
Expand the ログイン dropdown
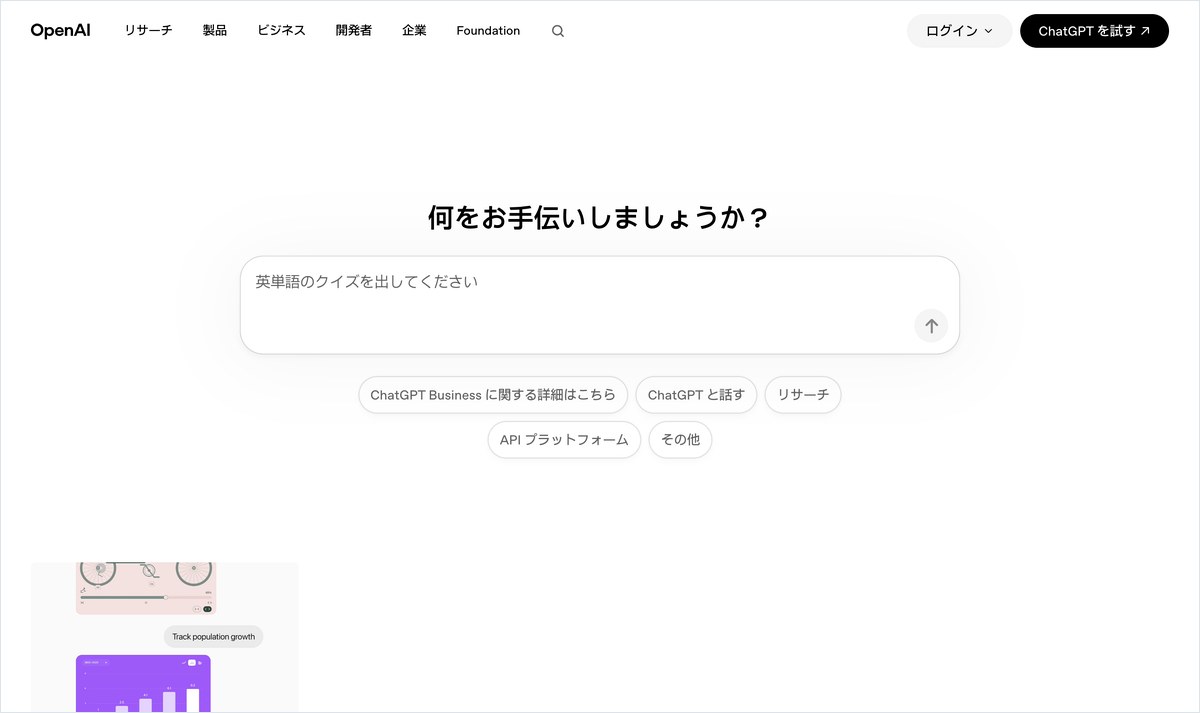(x=960, y=31)
